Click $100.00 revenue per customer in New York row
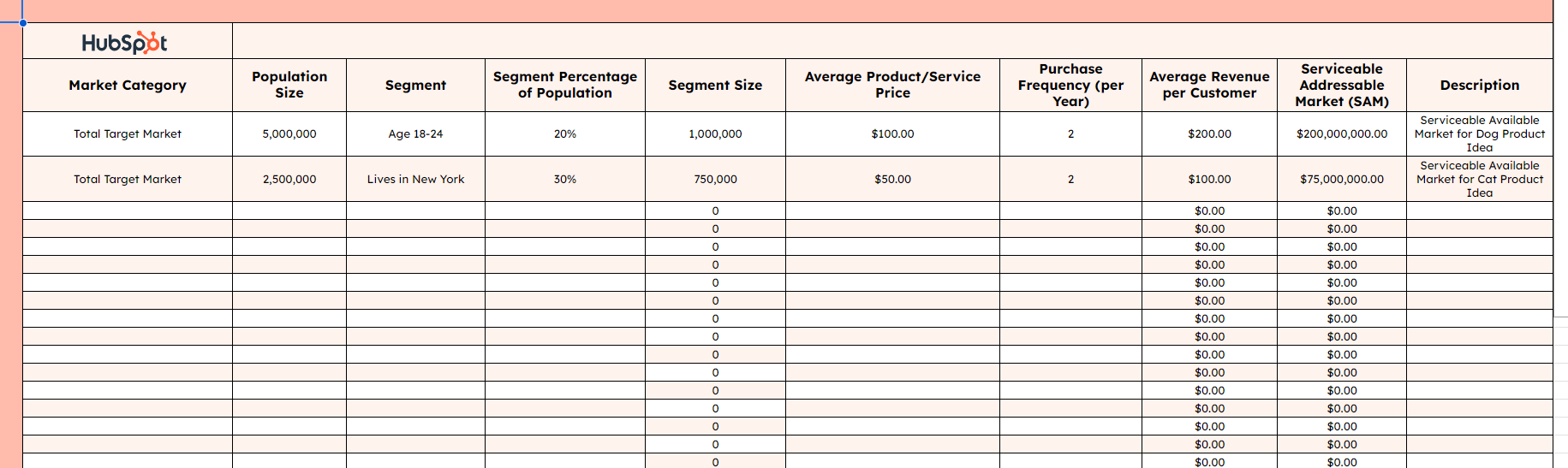The image size is (1568, 468). pyautogui.click(x=1209, y=180)
